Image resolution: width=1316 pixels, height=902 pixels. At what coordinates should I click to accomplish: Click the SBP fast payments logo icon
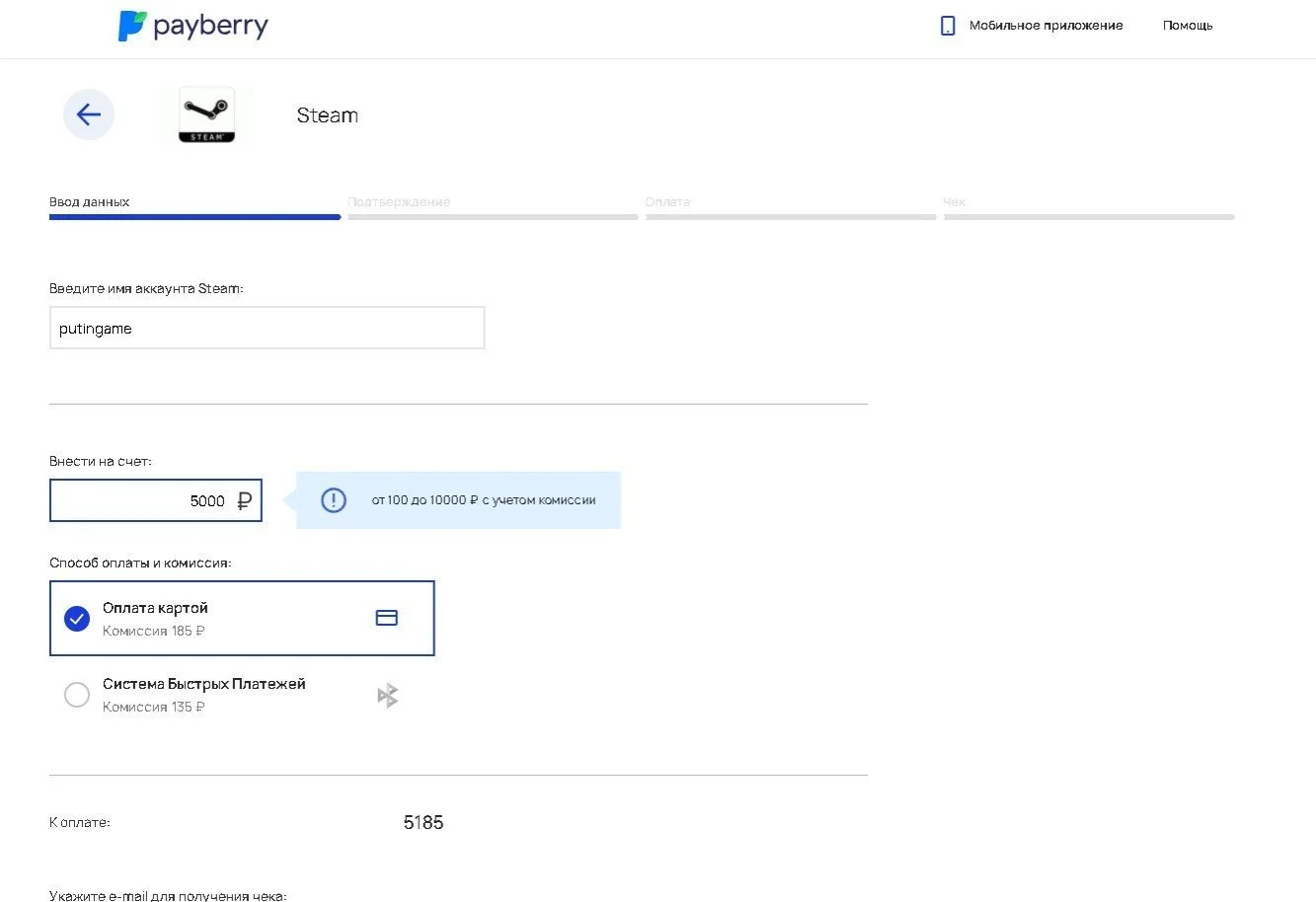pyautogui.click(x=388, y=696)
